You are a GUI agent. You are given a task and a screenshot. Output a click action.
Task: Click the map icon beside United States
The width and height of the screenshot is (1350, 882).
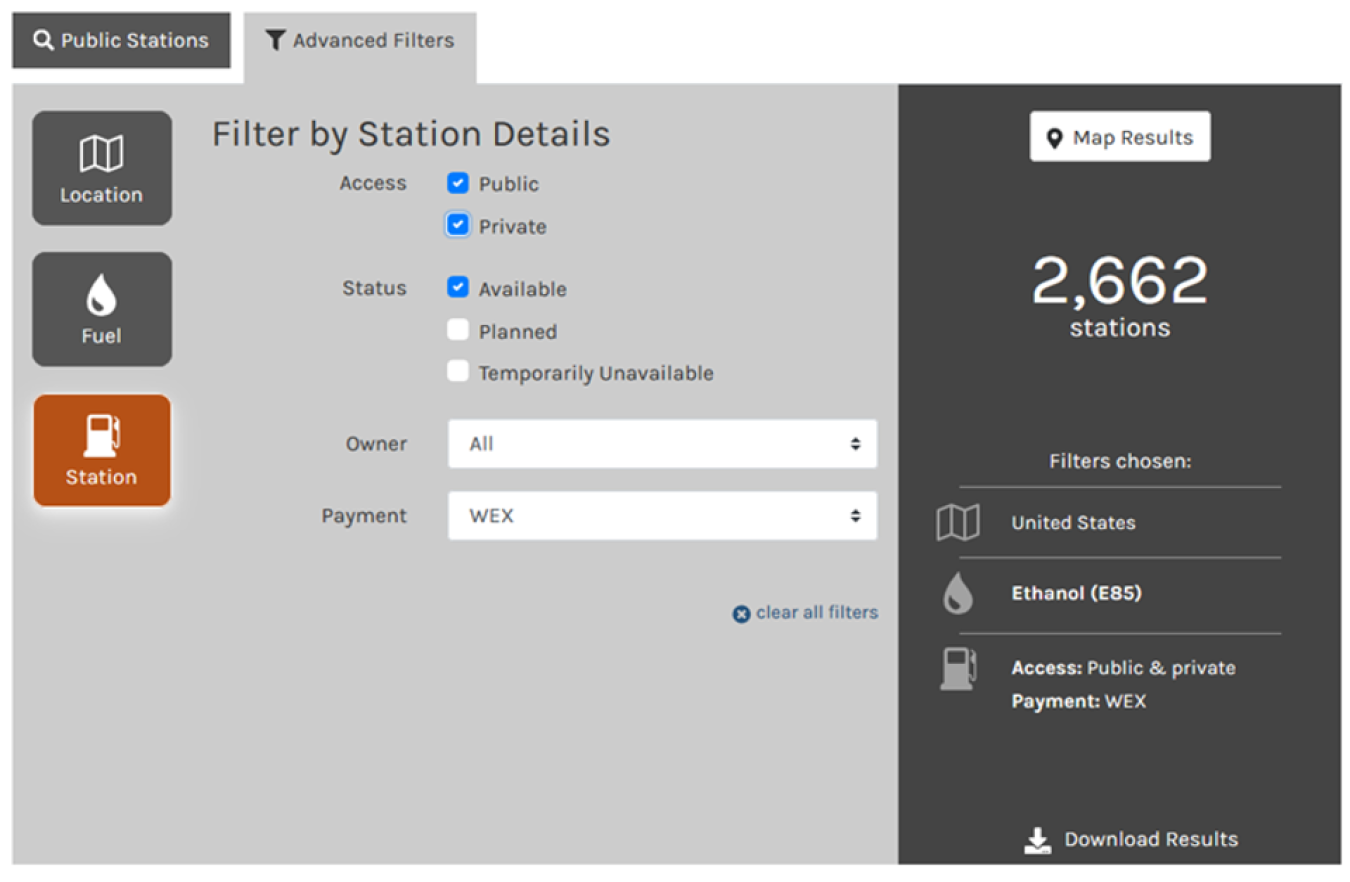(x=957, y=522)
